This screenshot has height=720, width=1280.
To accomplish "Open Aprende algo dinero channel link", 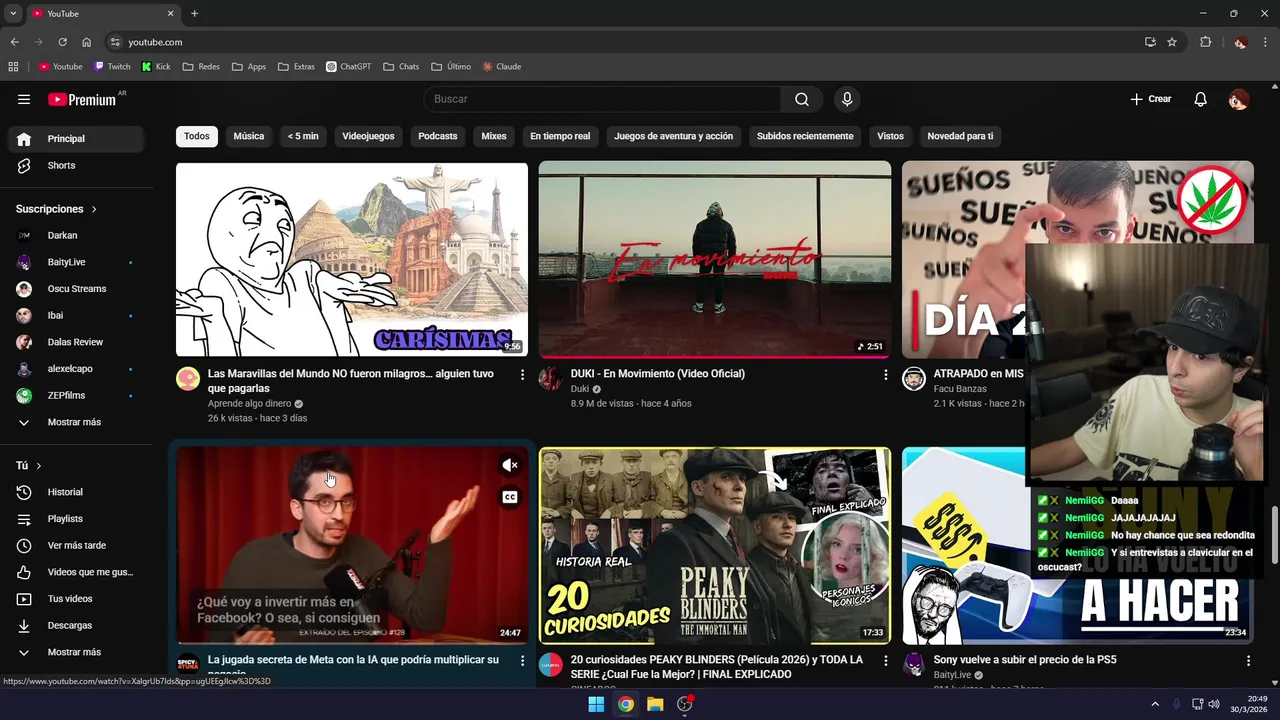I will pyautogui.click(x=249, y=404).
